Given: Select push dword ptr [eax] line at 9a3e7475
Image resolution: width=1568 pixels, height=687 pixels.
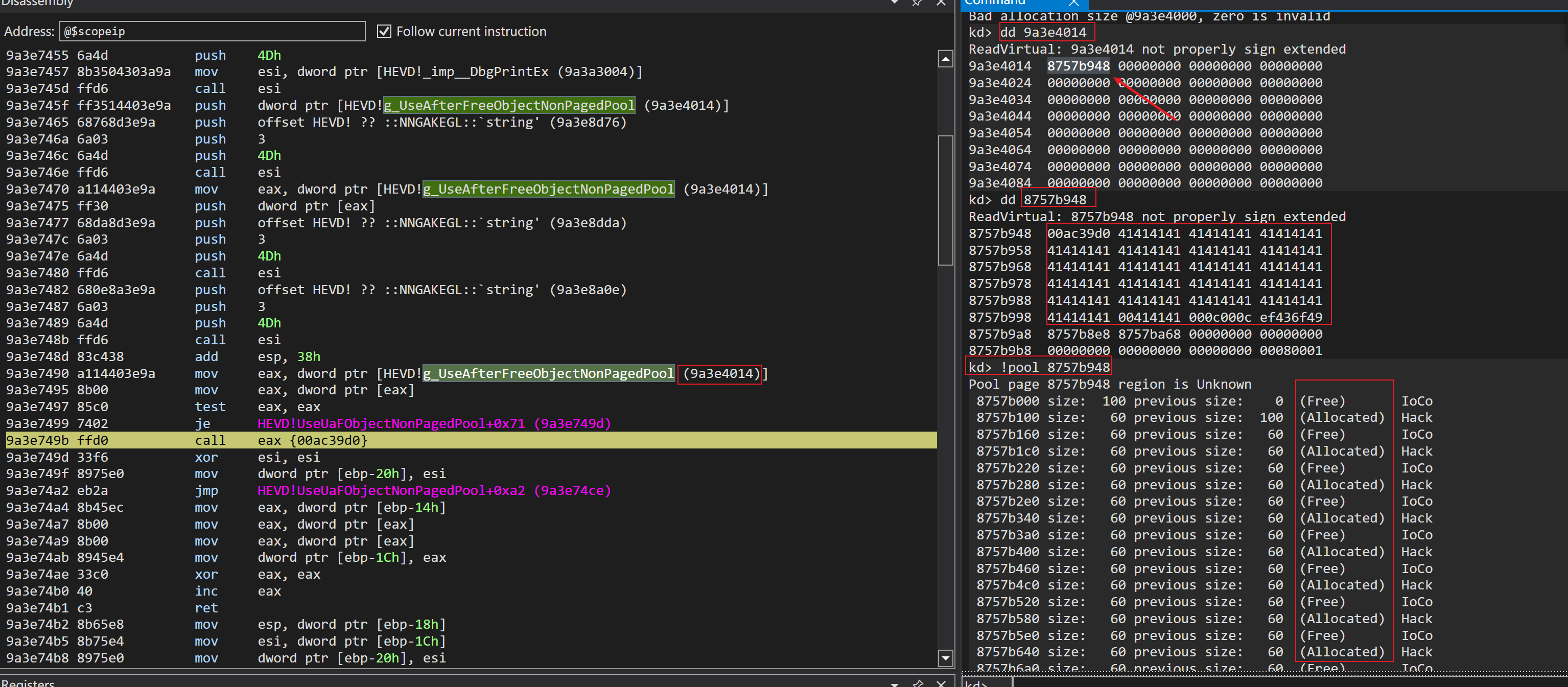Looking at the screenshot, I should 191,206.
